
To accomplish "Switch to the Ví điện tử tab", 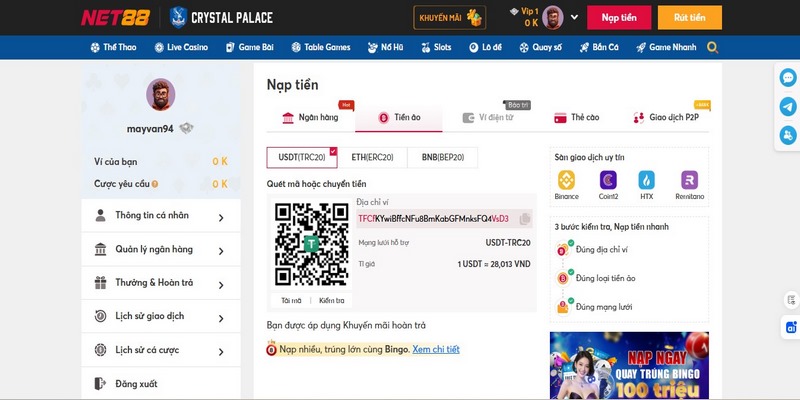I will 488,117.
